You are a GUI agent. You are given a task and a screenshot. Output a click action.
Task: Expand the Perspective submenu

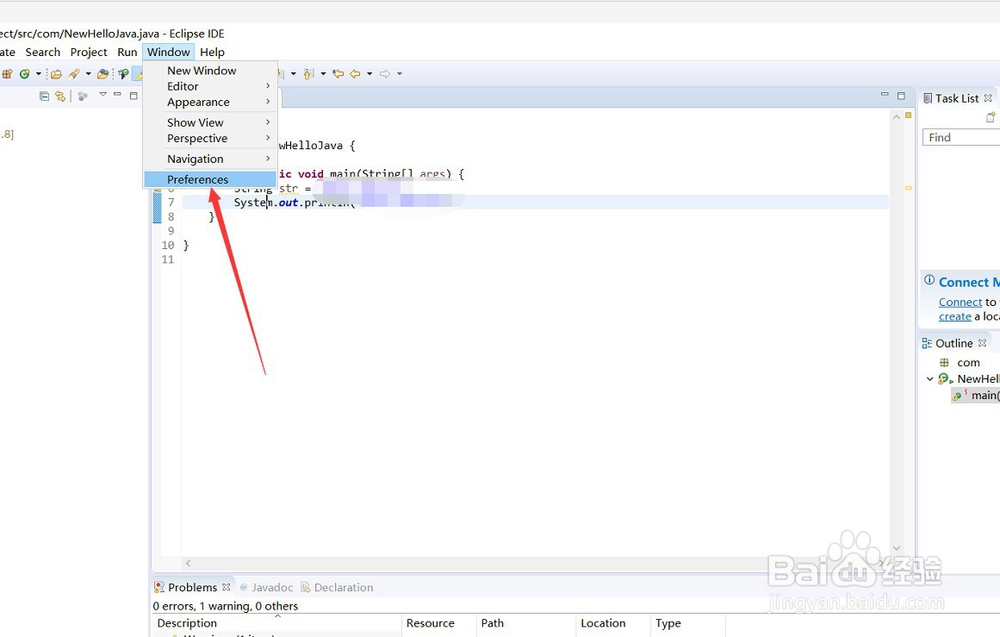[210, 138]
